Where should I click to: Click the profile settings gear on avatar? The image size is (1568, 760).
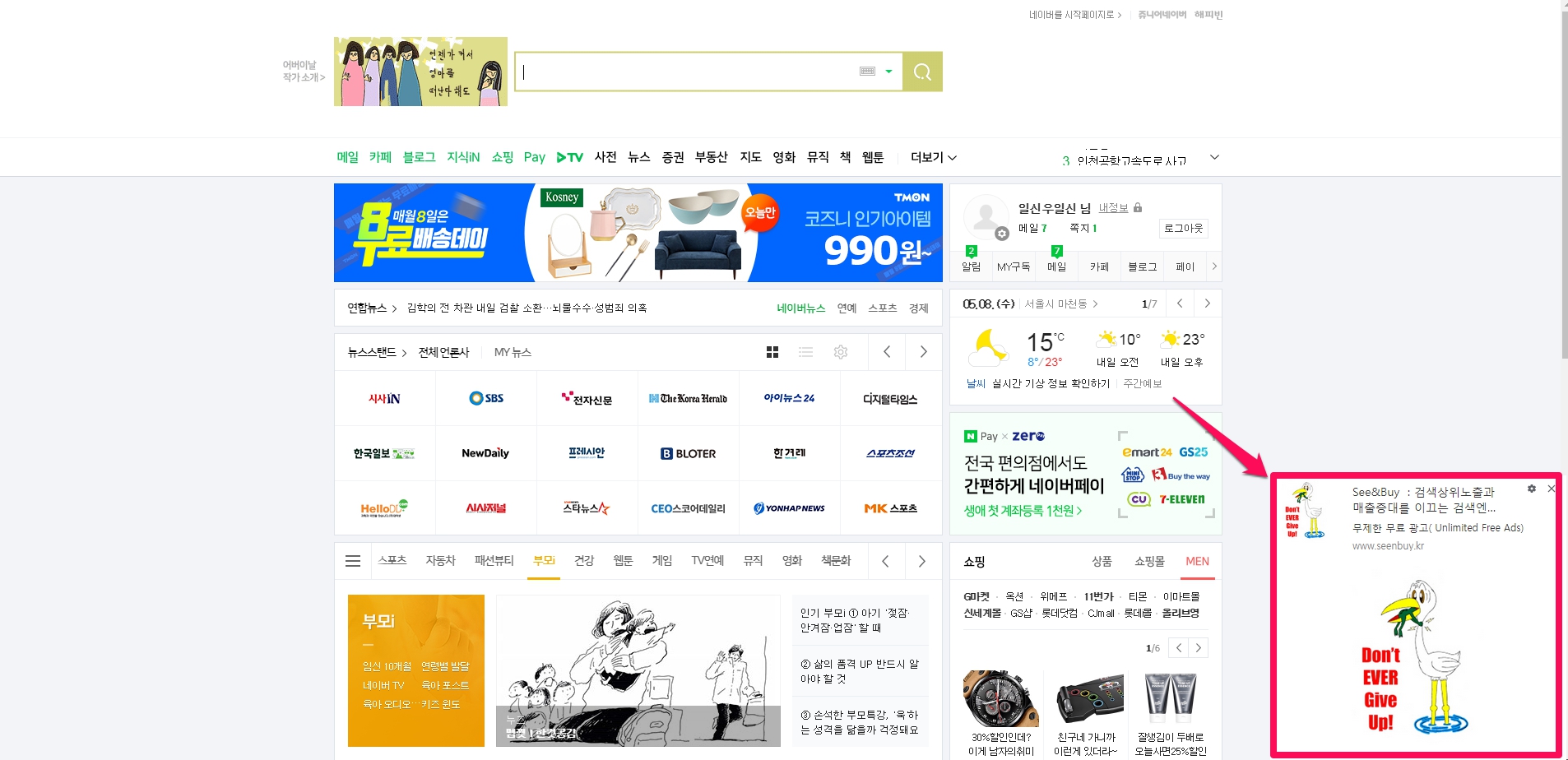(x=1001, y=234)
